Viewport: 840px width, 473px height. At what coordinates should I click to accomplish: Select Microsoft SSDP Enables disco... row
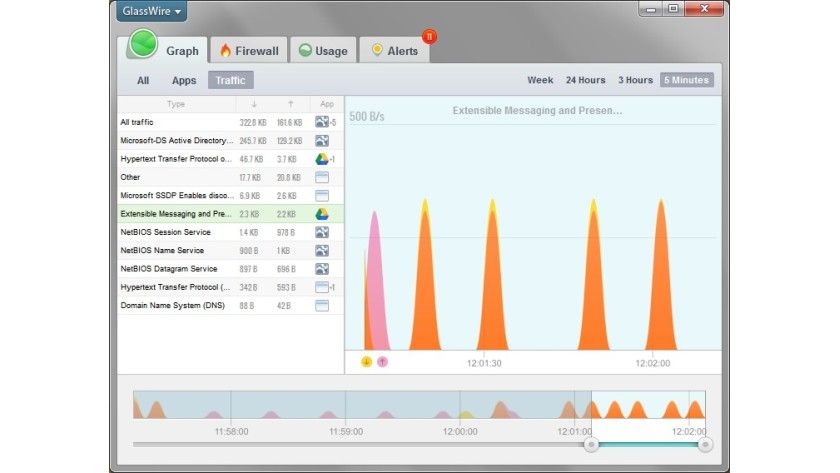point(230,196)
